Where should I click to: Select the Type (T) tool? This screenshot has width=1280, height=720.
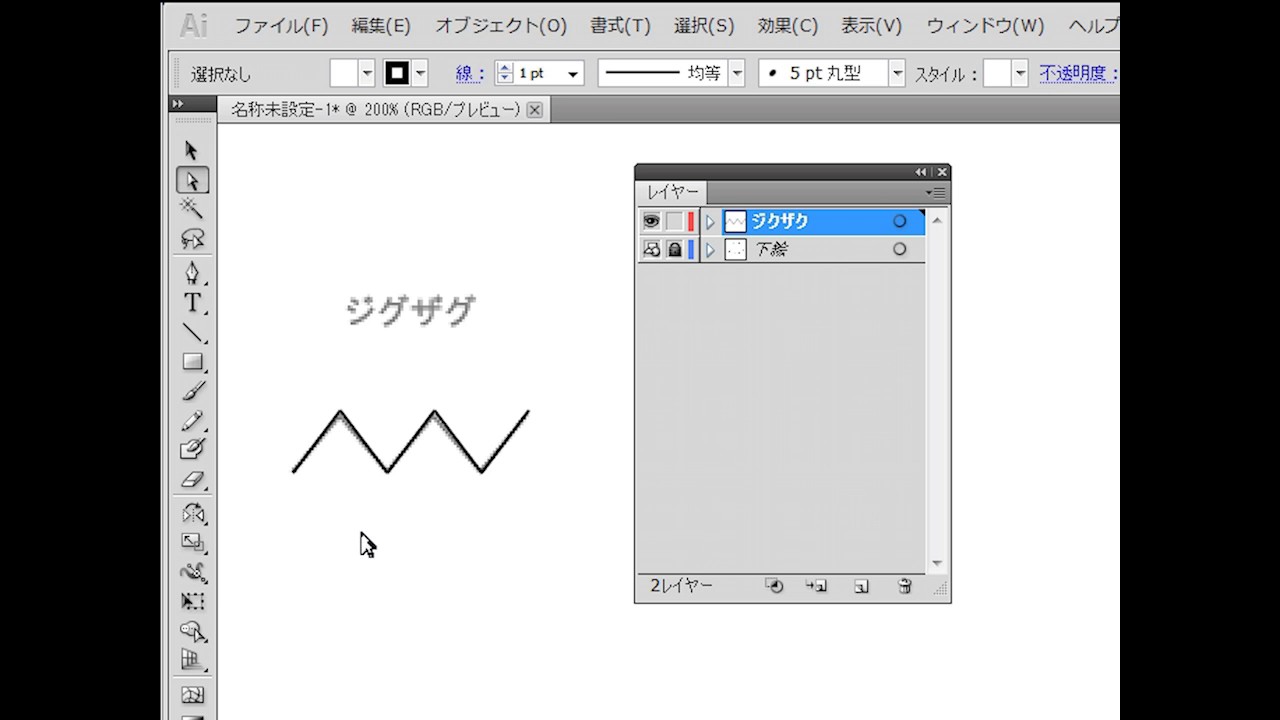point(192,303)
